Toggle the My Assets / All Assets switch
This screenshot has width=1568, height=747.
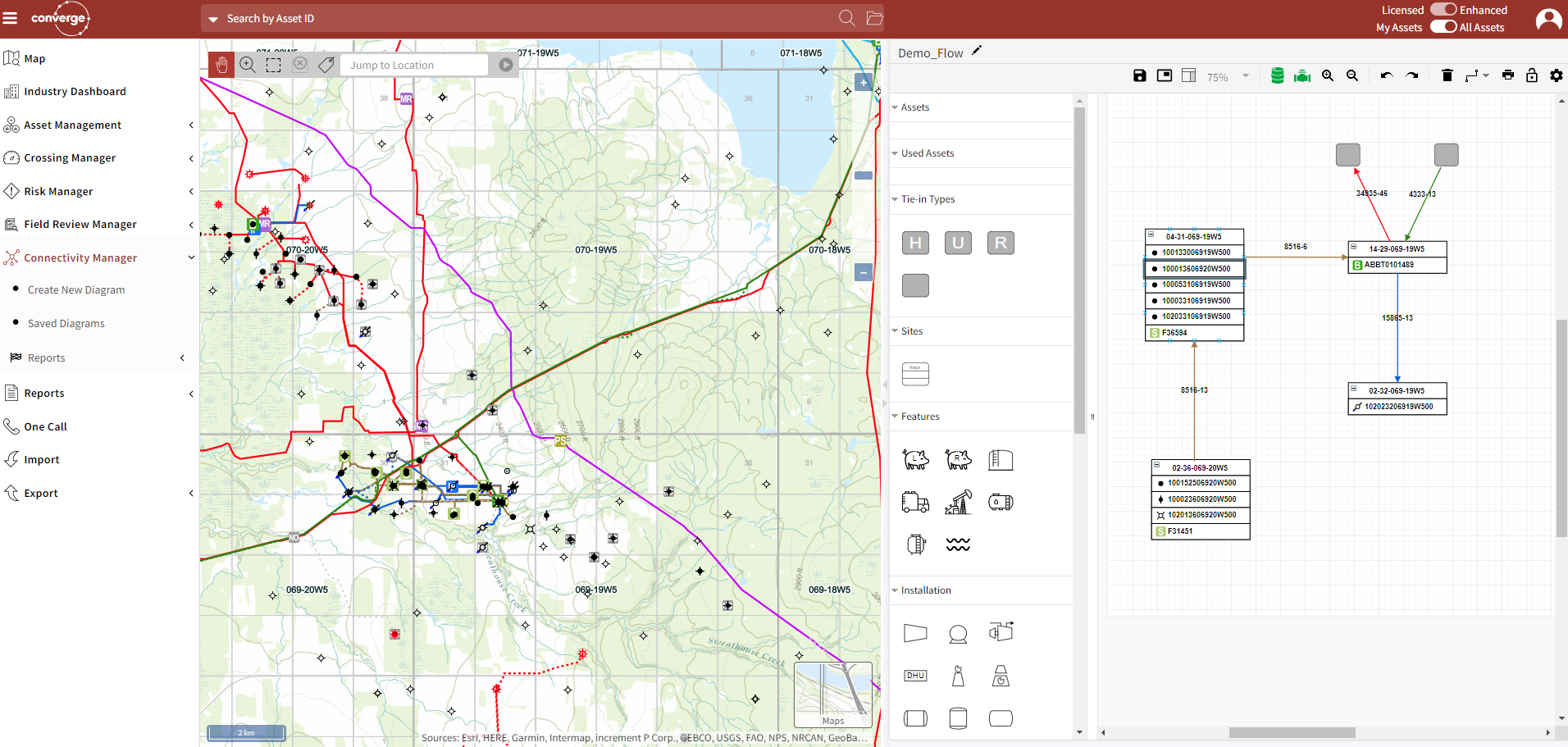tap(1443, 26)
